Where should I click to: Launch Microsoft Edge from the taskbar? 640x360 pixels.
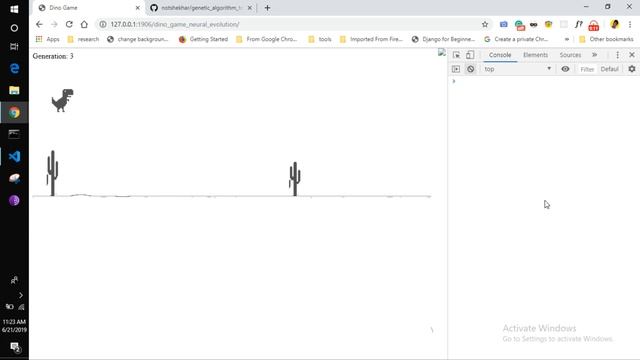(14, 68)
